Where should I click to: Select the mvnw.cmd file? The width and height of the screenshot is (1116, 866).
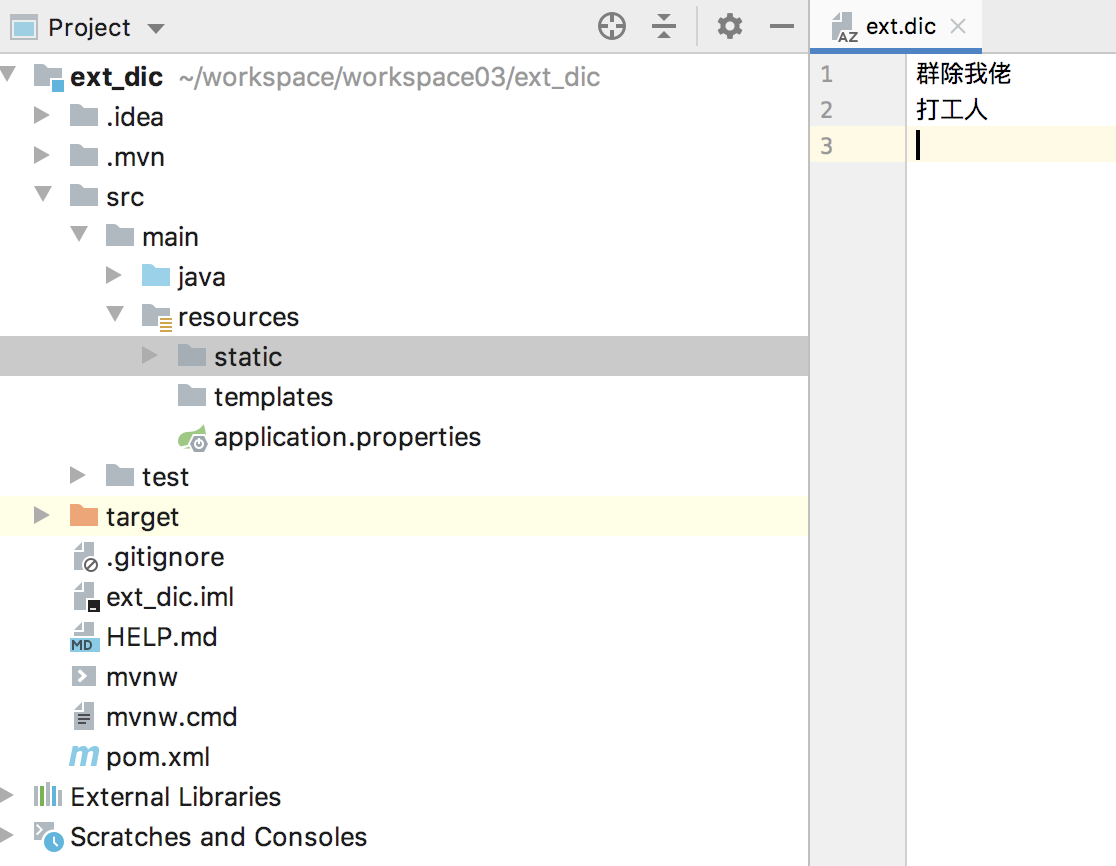pos(171,717)
